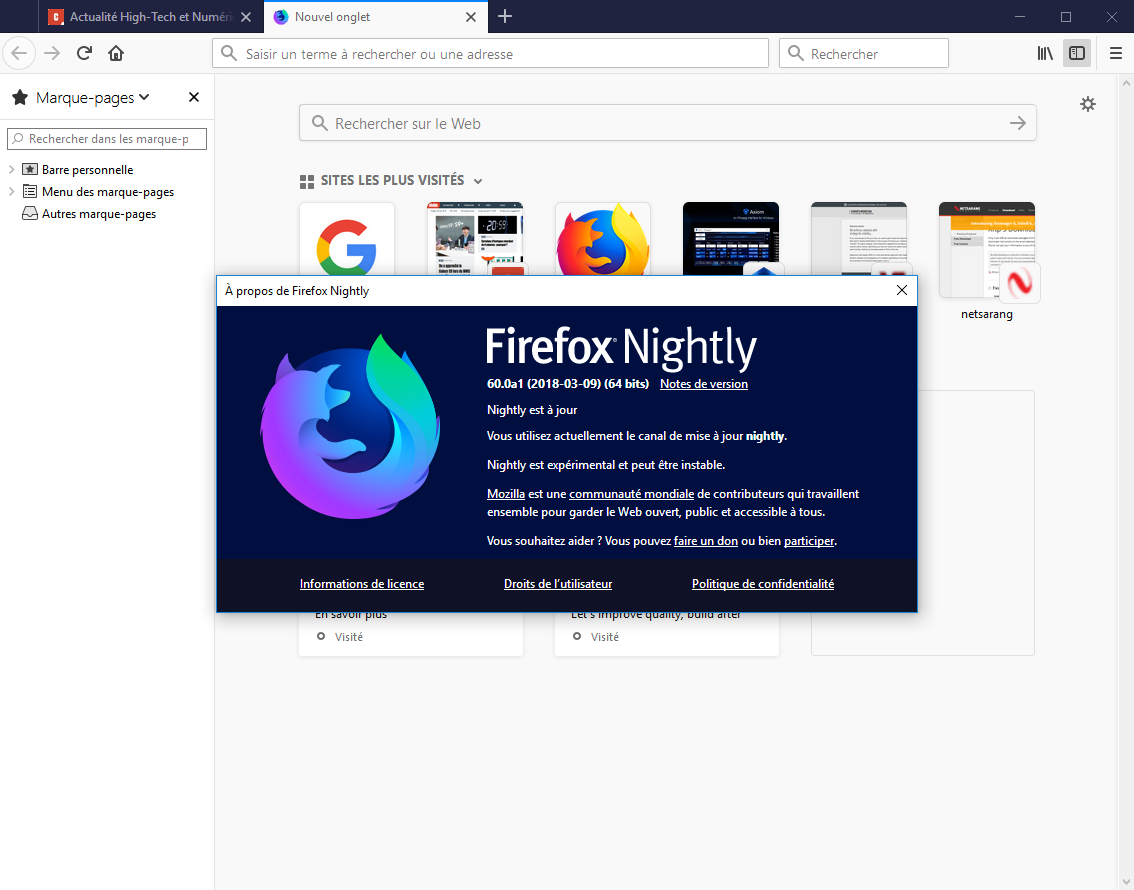This screenshot has width=1134, height=890.
Task: Close the Marque-pages sidebar
Action: coord(194,97)
